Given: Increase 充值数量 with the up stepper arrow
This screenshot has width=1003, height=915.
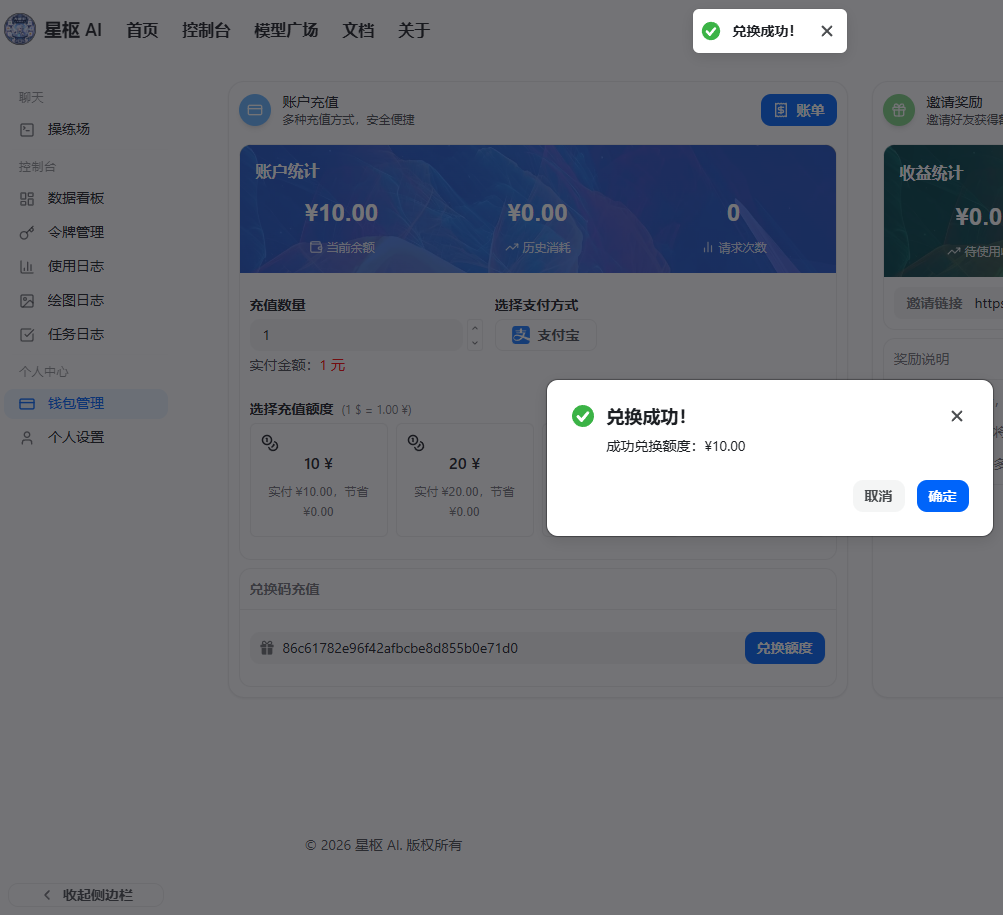Looking at the screenshot, I should (x=475, y=327).
